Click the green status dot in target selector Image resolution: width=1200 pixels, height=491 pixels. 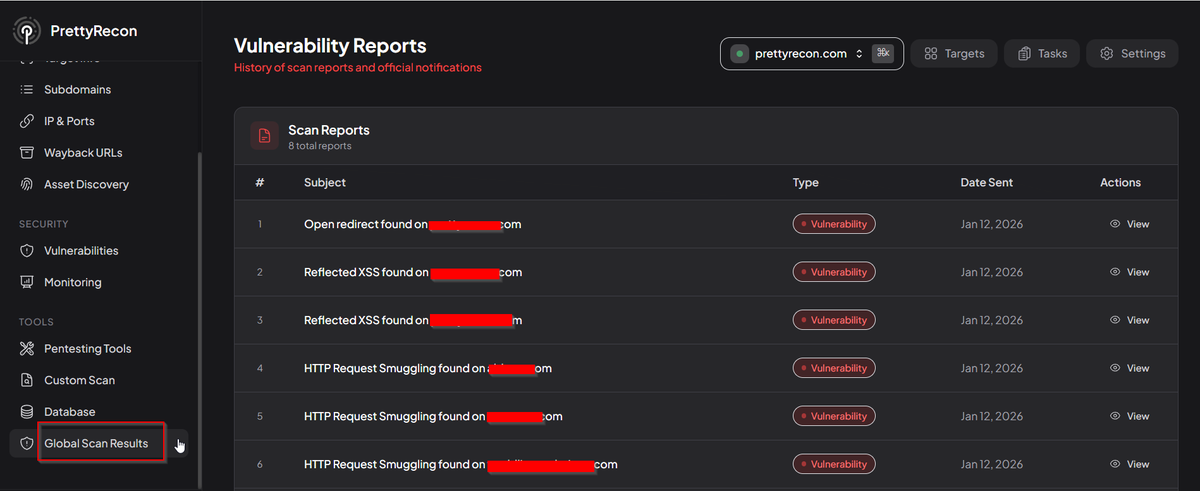coord(739,54)
